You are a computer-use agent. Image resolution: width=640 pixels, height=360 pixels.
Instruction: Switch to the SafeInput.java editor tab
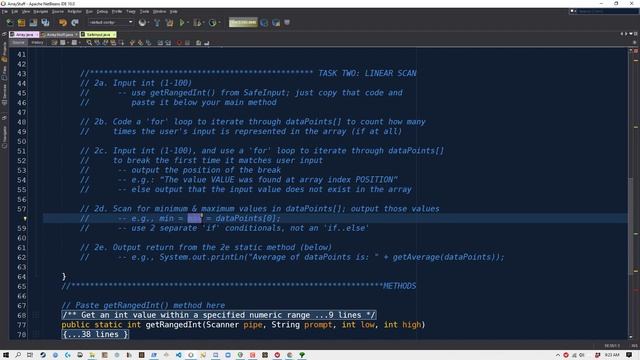point(98,35)
